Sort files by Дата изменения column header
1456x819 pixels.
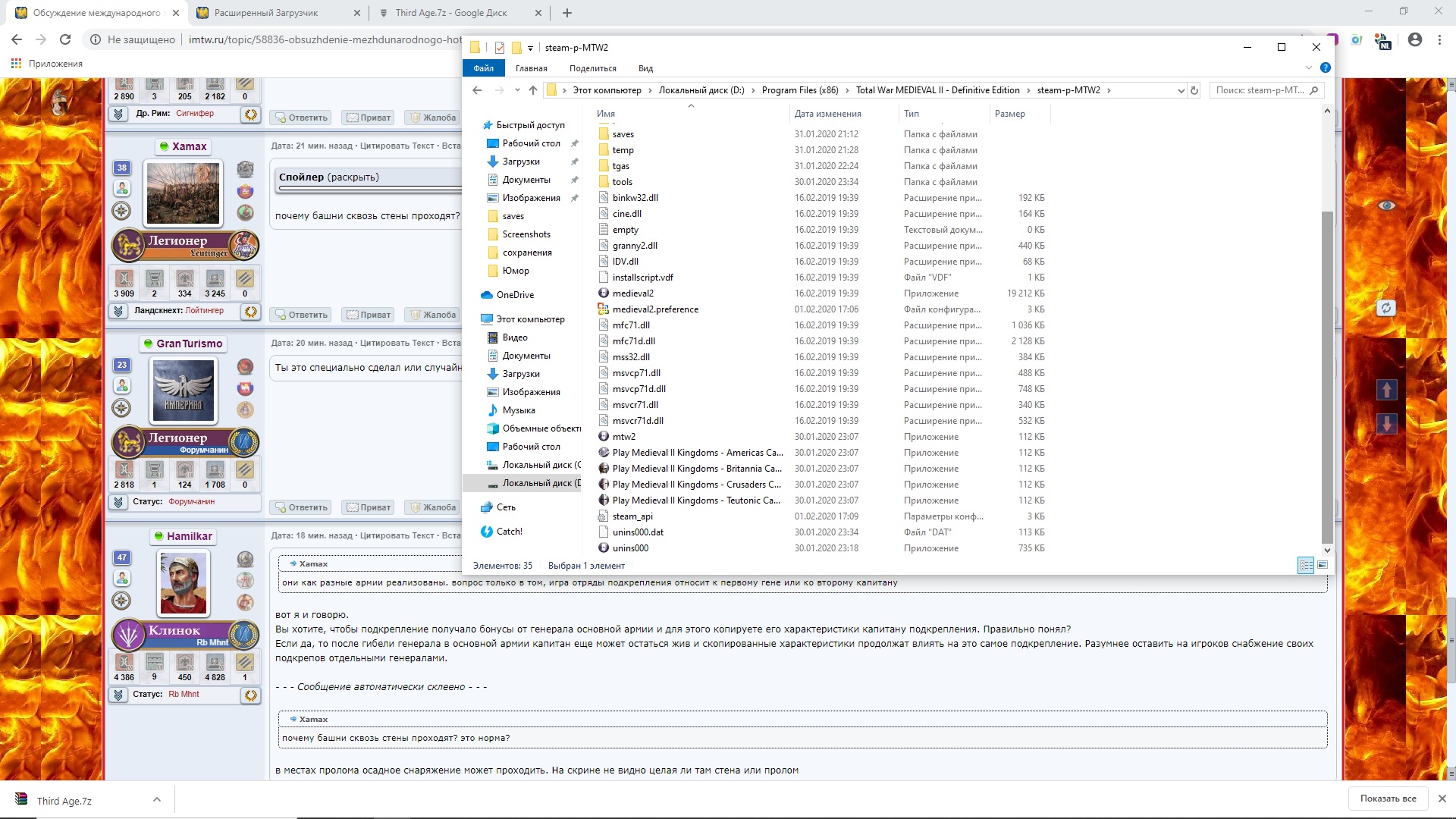tap(828, 114)
